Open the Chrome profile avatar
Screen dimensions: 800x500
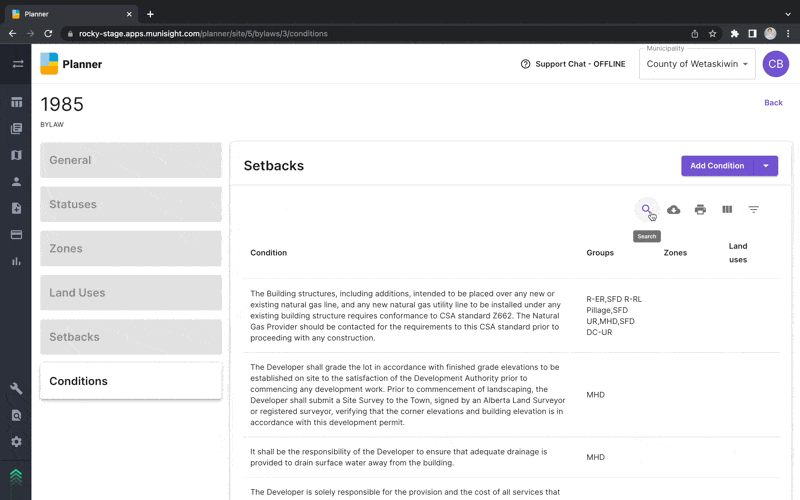click(770, 34)
